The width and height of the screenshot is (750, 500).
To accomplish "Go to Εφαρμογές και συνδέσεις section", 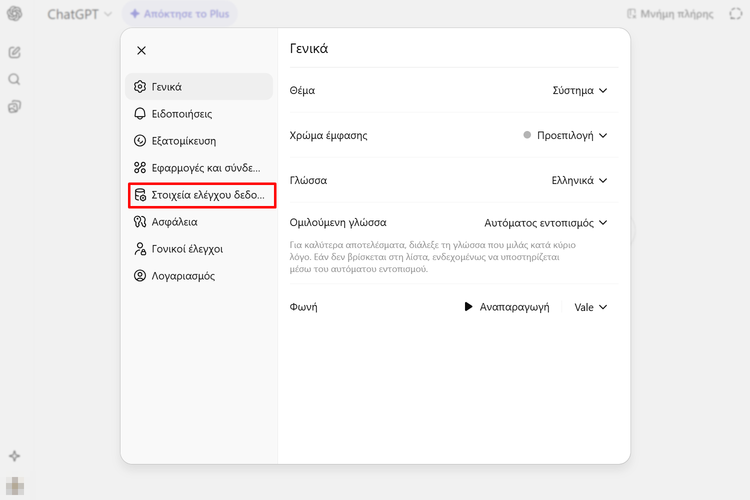I will 200,168.
